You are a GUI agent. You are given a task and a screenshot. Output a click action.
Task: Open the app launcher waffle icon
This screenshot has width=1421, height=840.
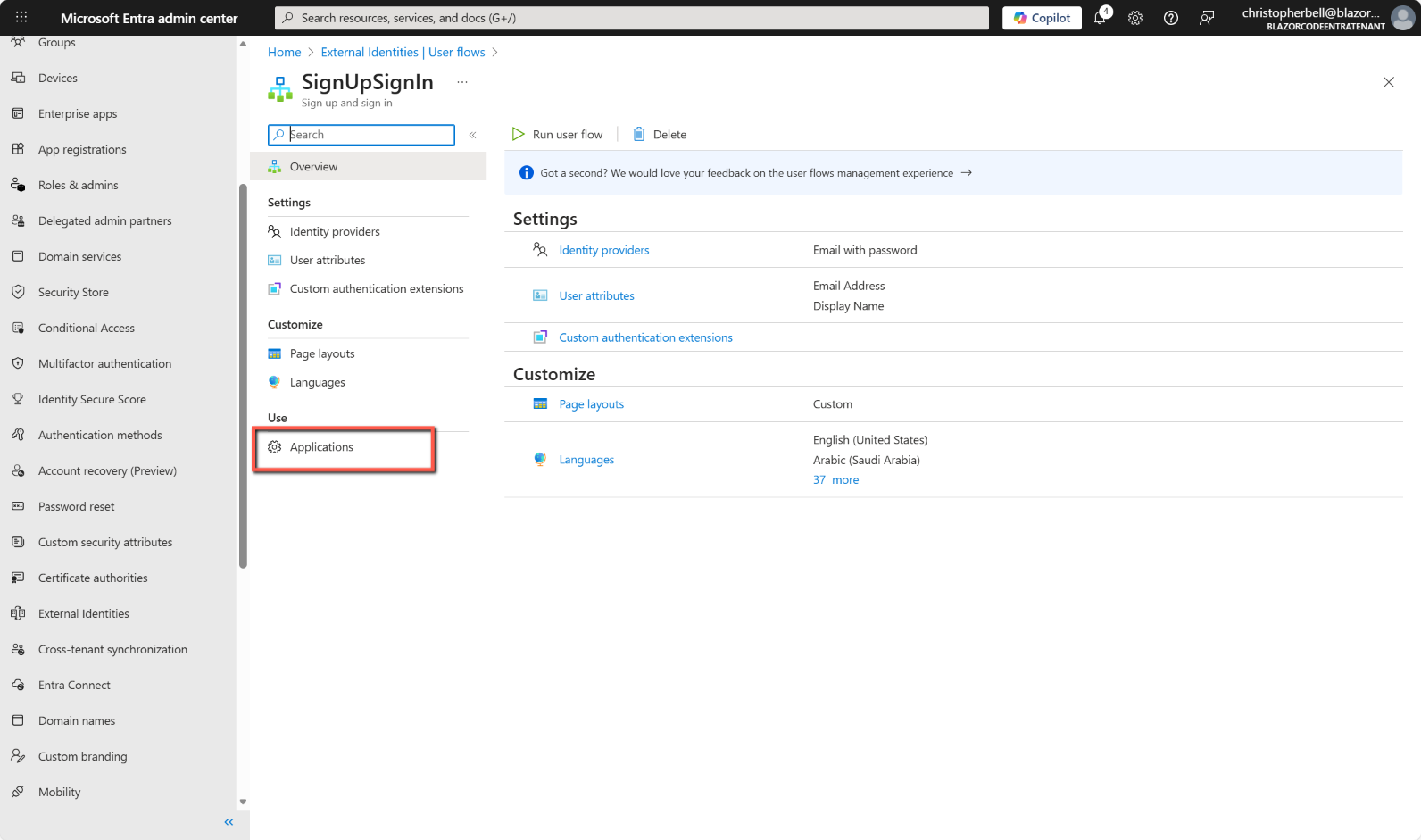click(x=21, y=18)
